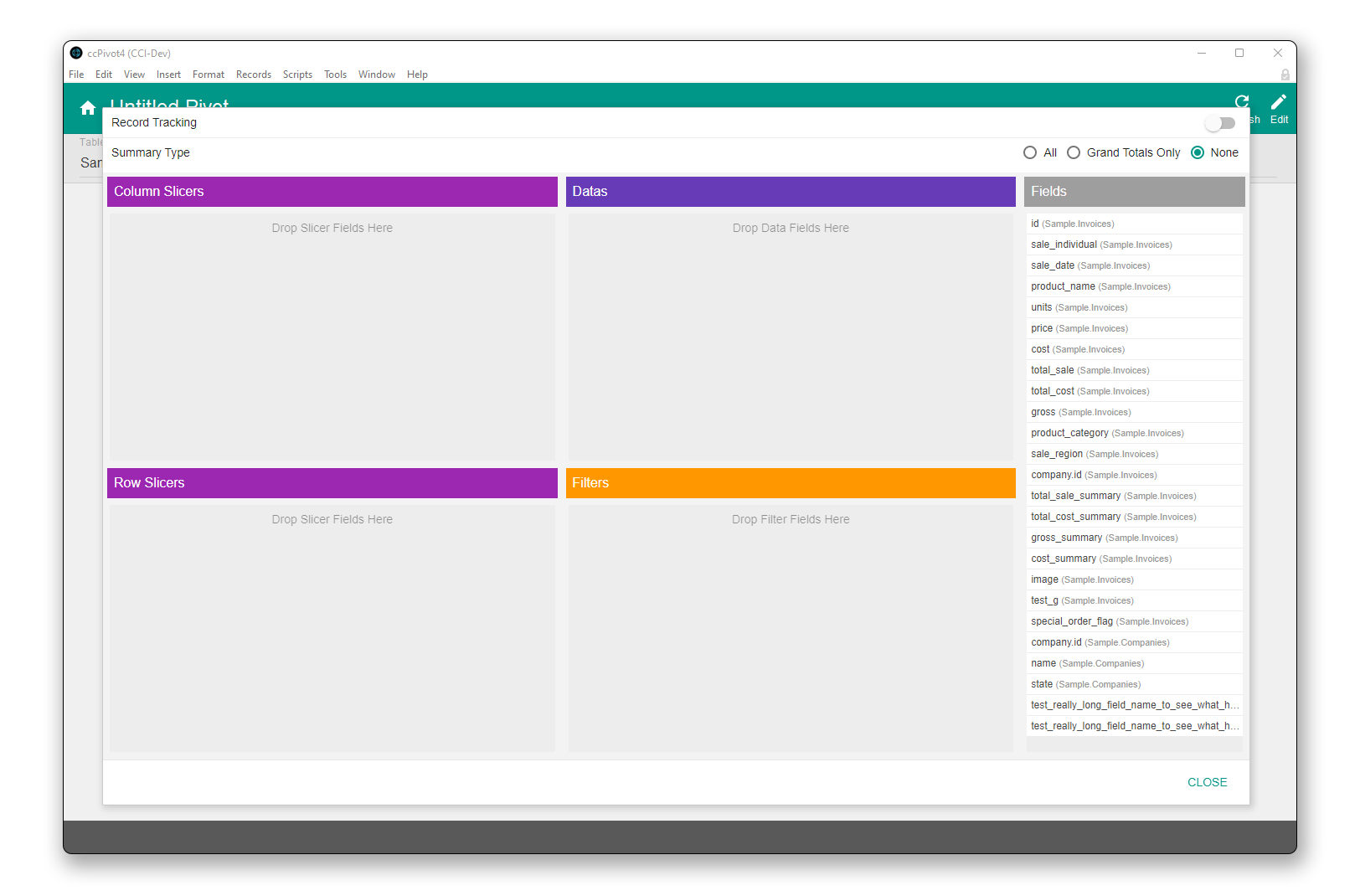Image resolution: width=1360 pixels, height=896 pixels.
Task: Click the CLOSE button in the dialog
Action: 1207,782
